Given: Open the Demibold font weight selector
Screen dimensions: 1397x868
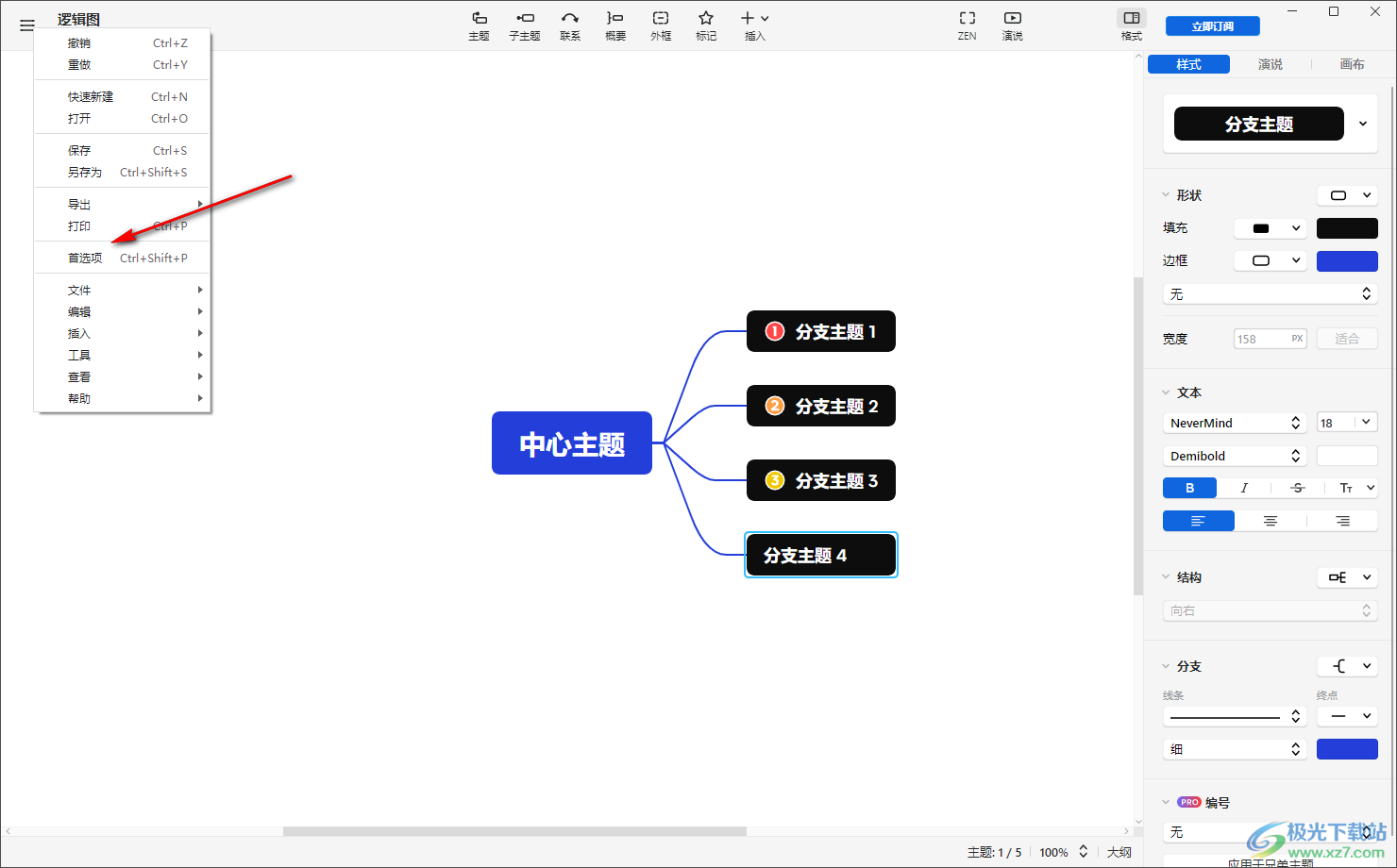Looking at the screenshot, I should [1236, 456].
